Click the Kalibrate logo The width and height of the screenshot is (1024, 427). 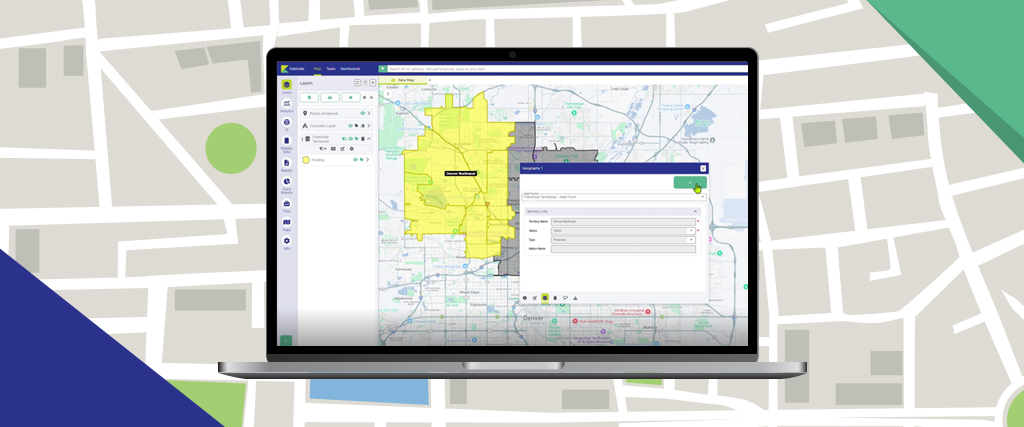tap(292, 69)
